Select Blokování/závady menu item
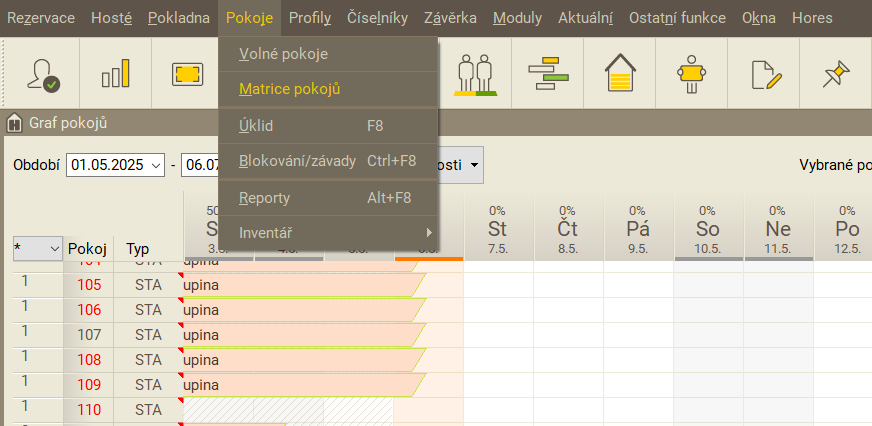872x426 pixels. point(297,161)
